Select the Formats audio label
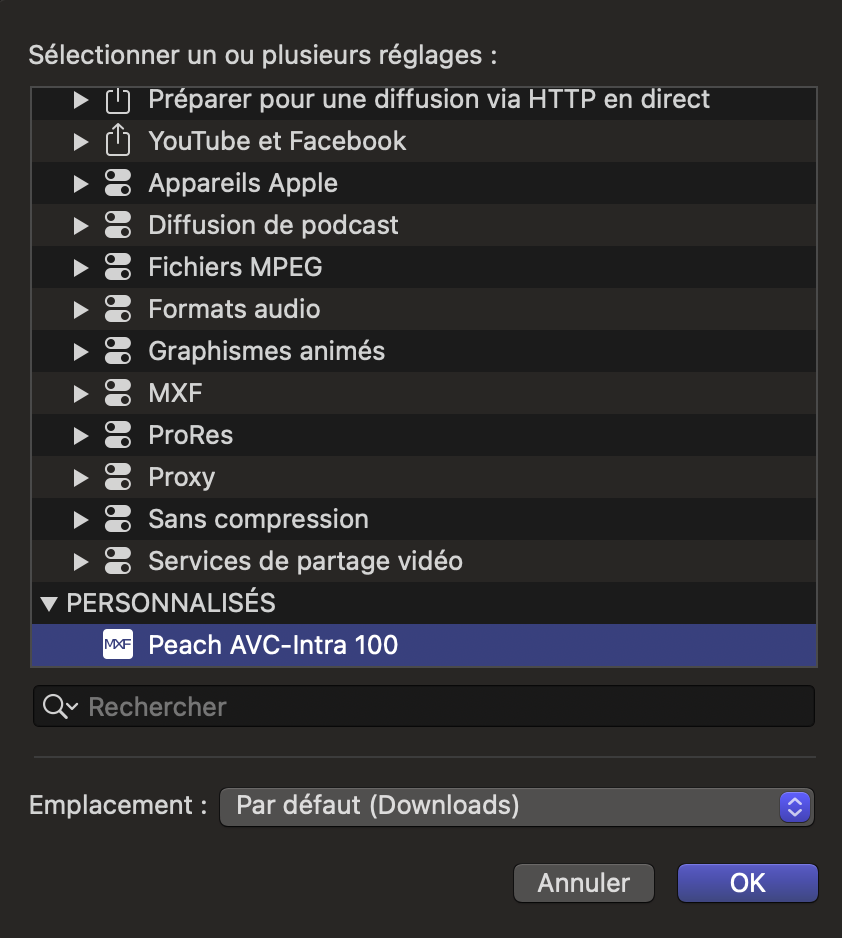This screenshot has width=842, height=938. (234, 309)
